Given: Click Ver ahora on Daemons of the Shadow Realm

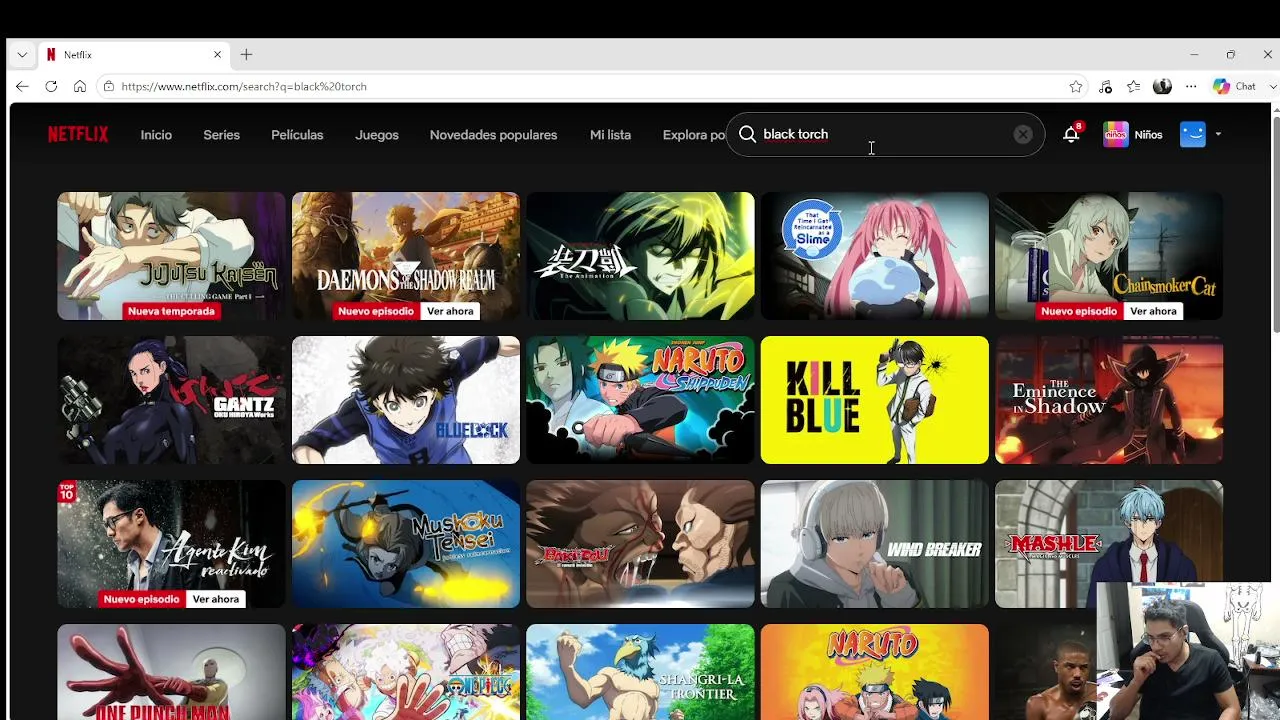Looking at the screenshot, I should tap(450, 311).
